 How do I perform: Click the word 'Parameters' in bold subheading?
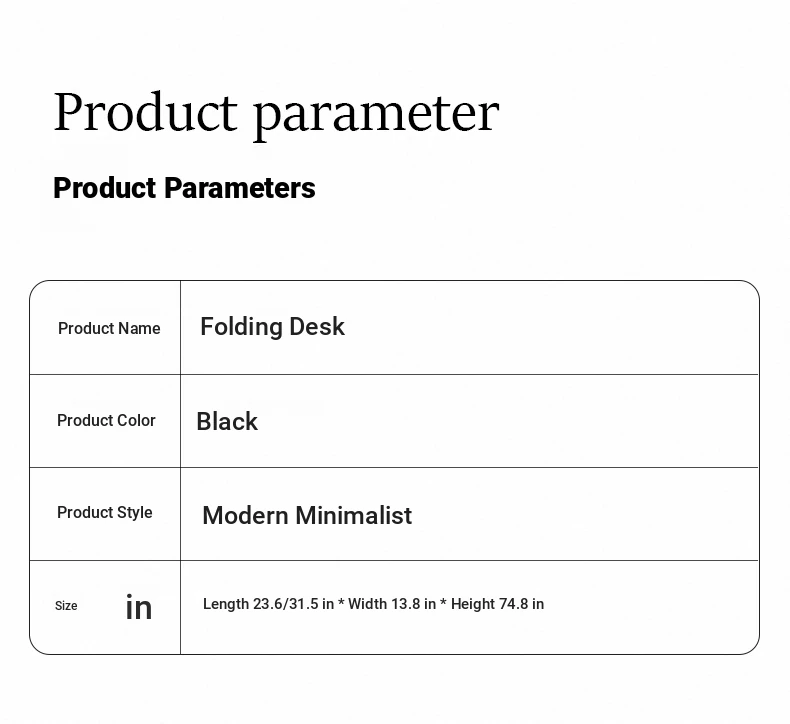[x=240, y=188]
